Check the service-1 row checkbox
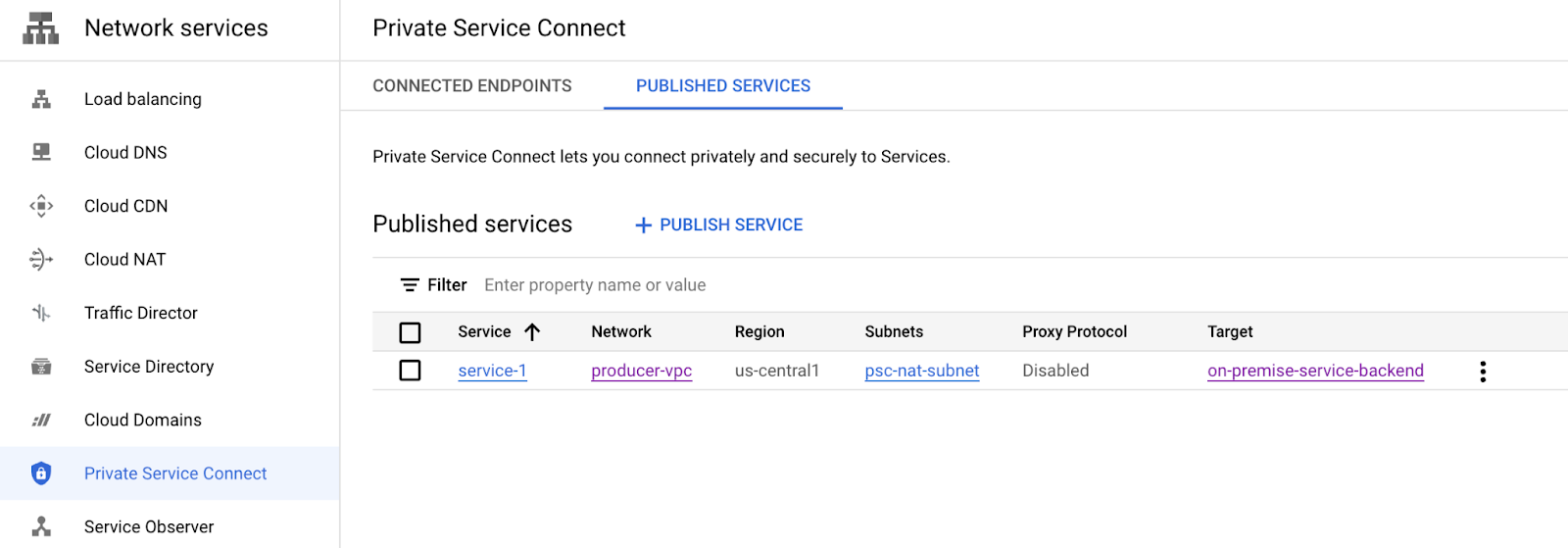The image size is (1568, 548). tap(411, 371)
